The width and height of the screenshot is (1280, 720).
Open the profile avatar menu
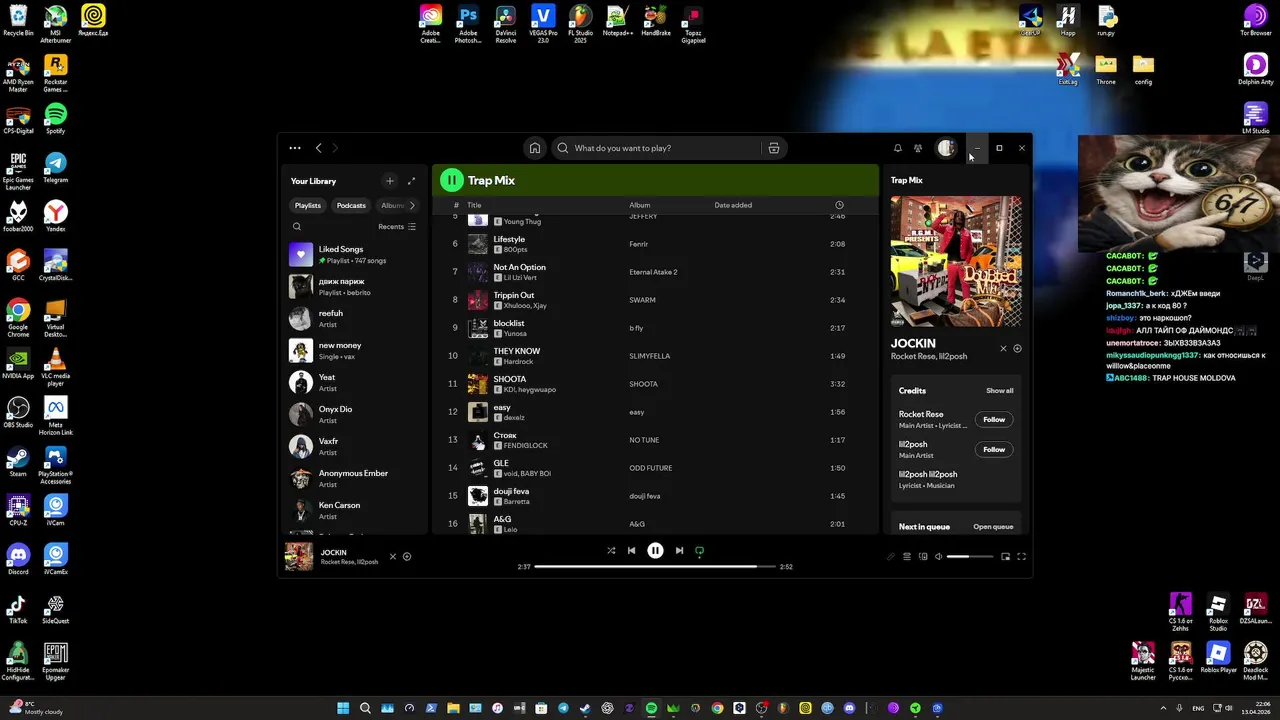tap(946, 148)
